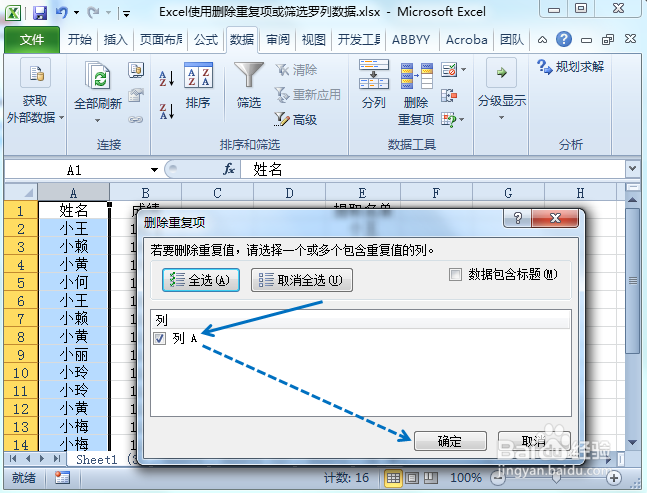The image size is (647, 493).
Task: Click cell A1 containing 姓名
Action: tap(73, 210)
